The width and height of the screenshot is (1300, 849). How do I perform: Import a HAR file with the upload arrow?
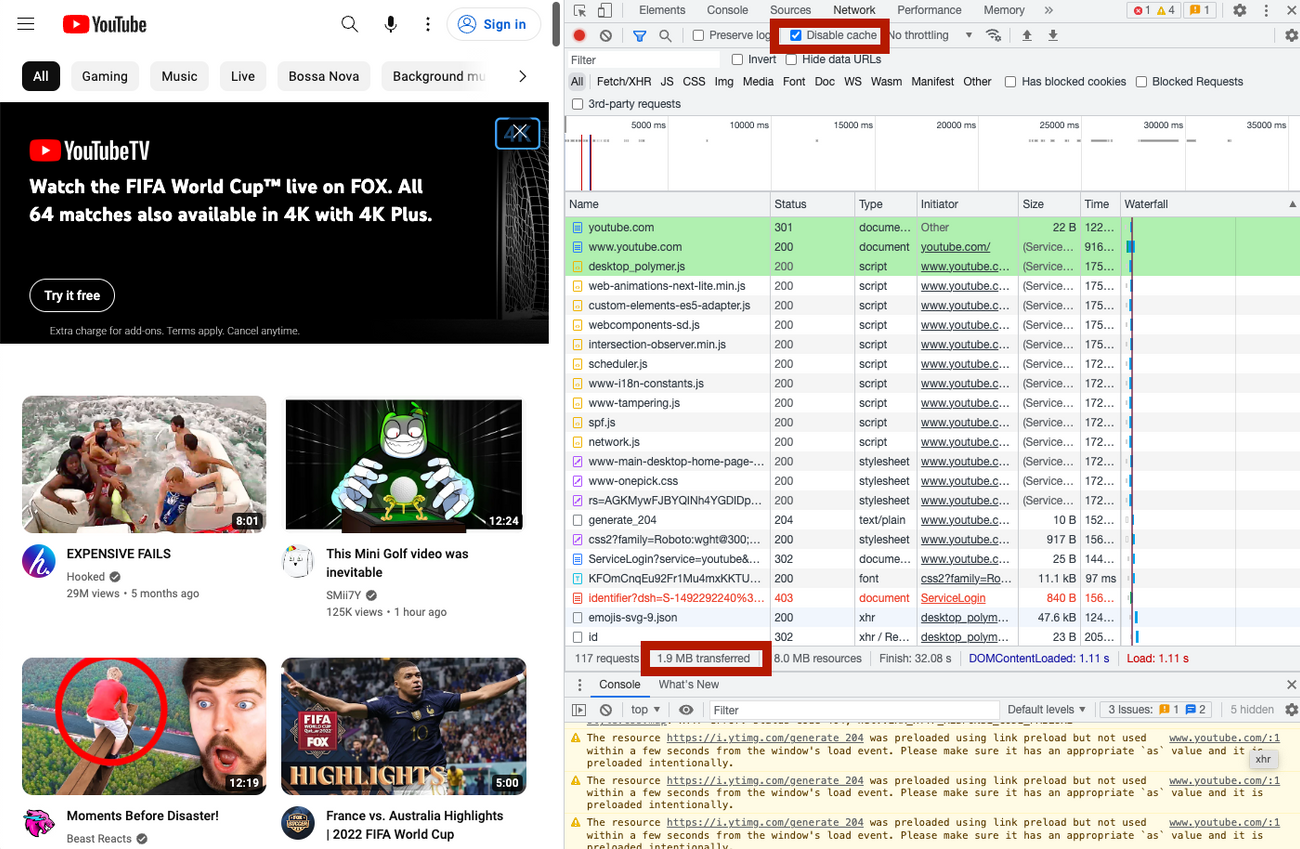(x=1027, y=35)
